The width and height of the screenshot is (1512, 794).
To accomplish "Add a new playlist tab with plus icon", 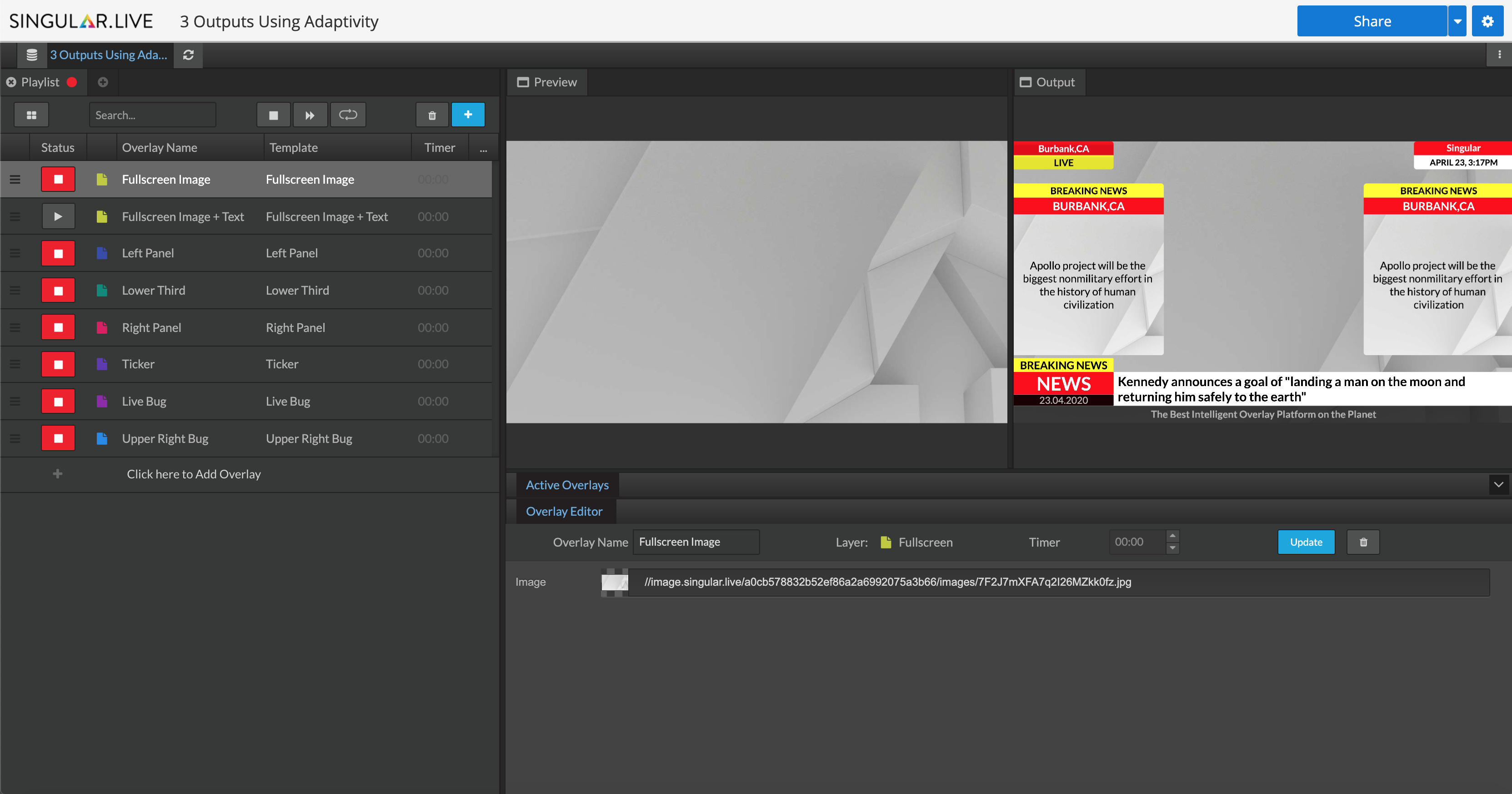I will pos(103,82).
